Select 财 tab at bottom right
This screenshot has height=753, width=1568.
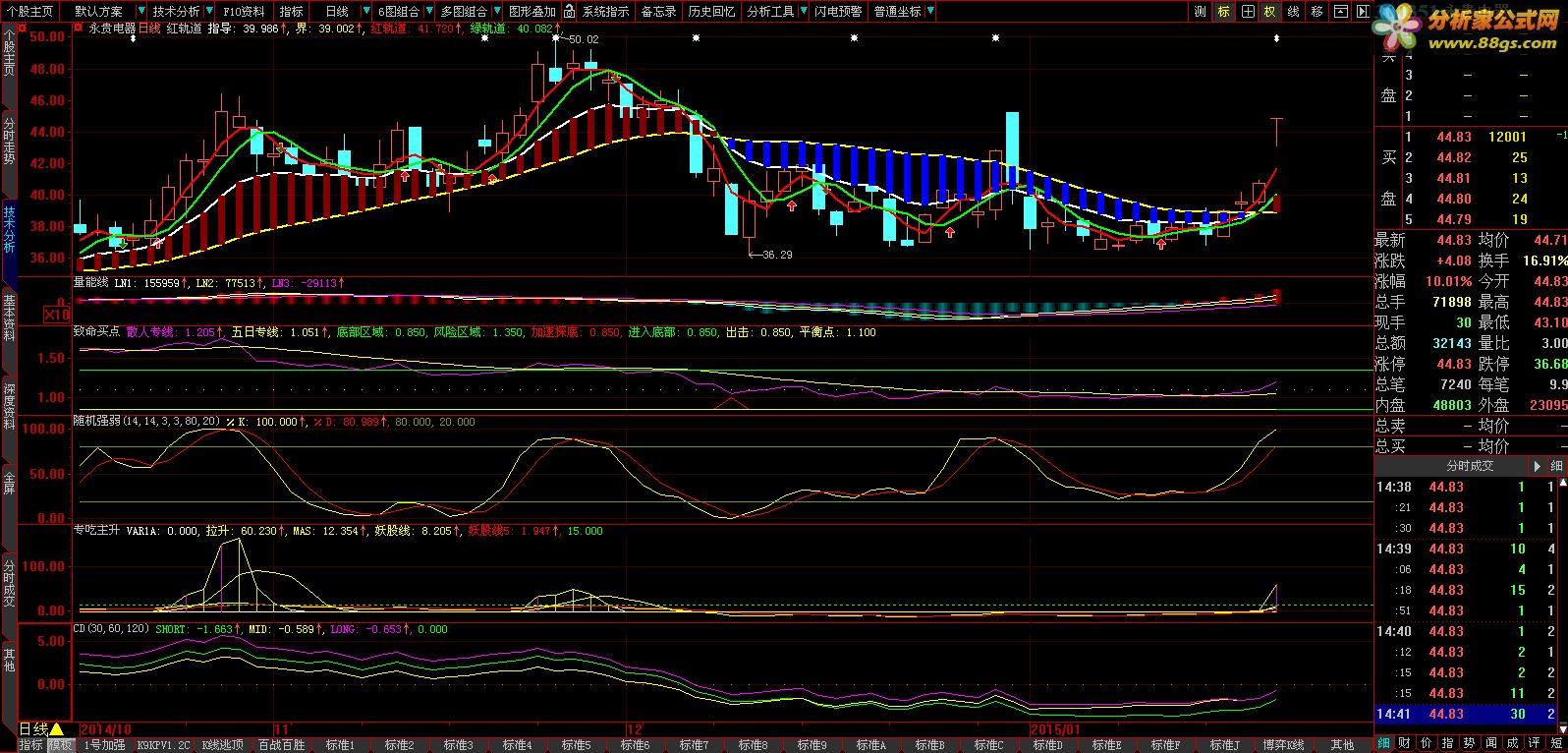tap(1404, 743)
